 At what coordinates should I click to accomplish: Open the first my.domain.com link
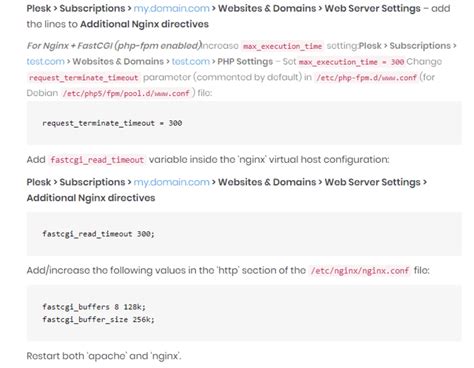click(x=172, y=8)
